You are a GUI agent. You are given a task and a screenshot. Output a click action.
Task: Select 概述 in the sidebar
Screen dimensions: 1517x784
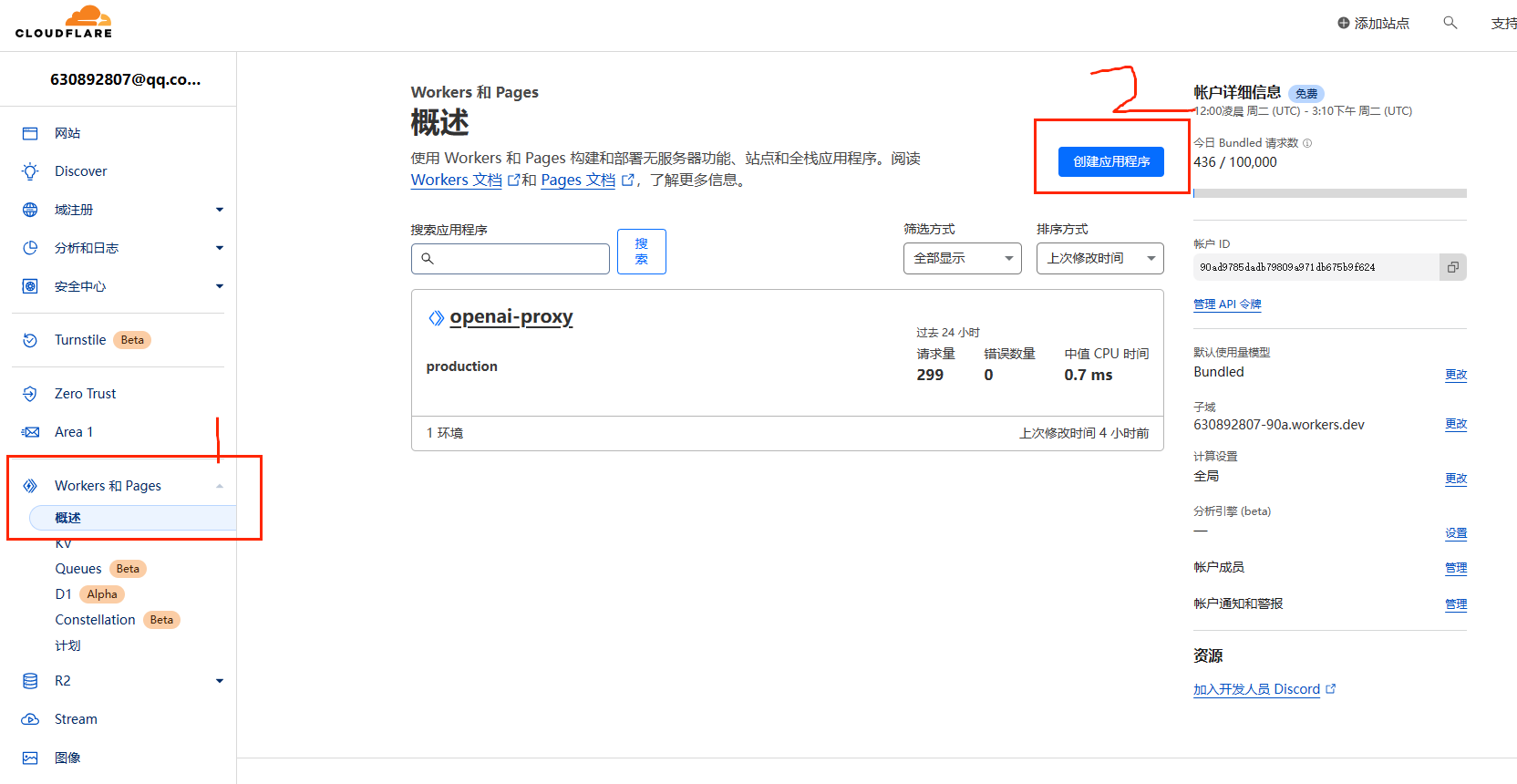[133, 518]
